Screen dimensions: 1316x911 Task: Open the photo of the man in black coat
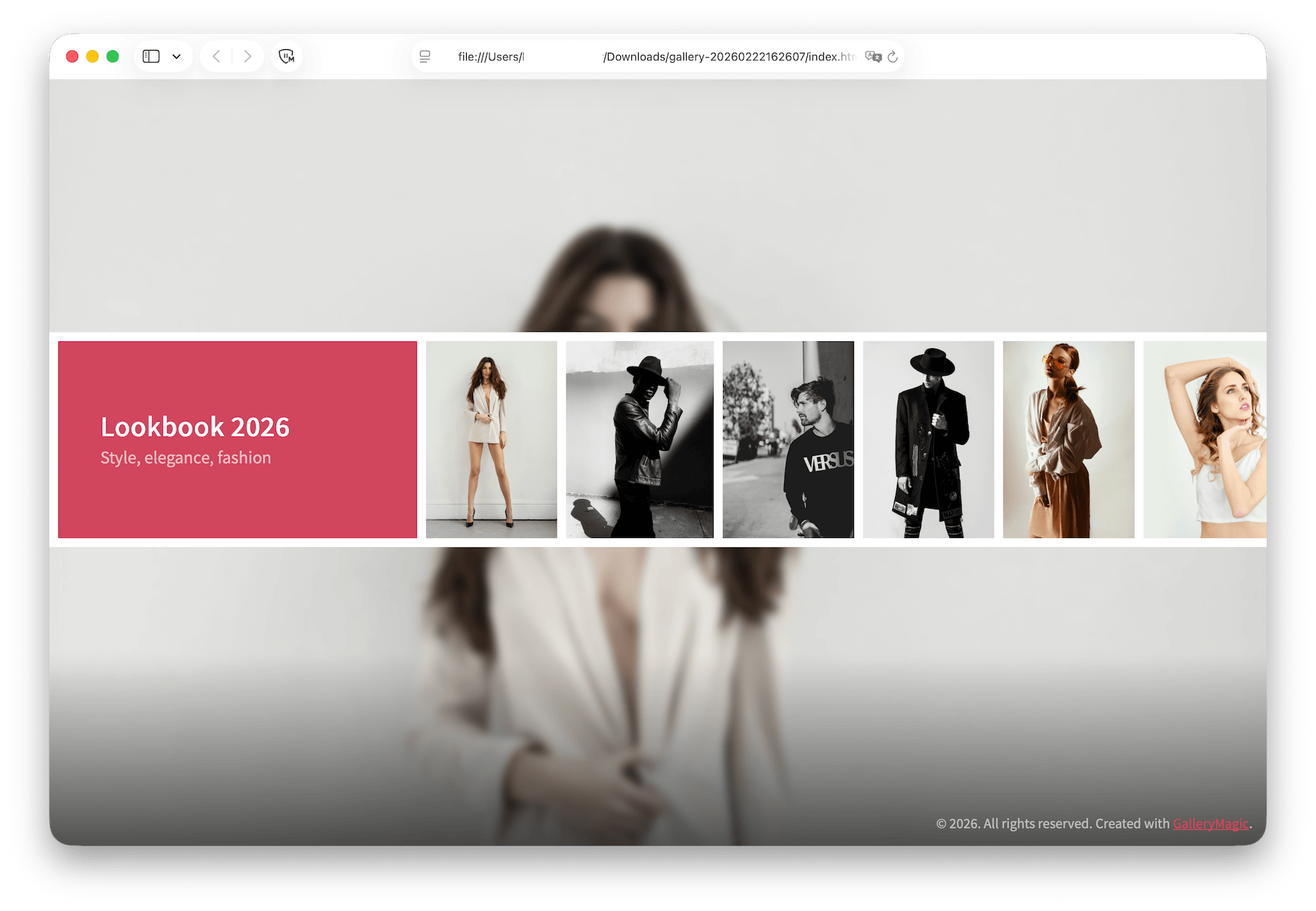pos(928,439)
